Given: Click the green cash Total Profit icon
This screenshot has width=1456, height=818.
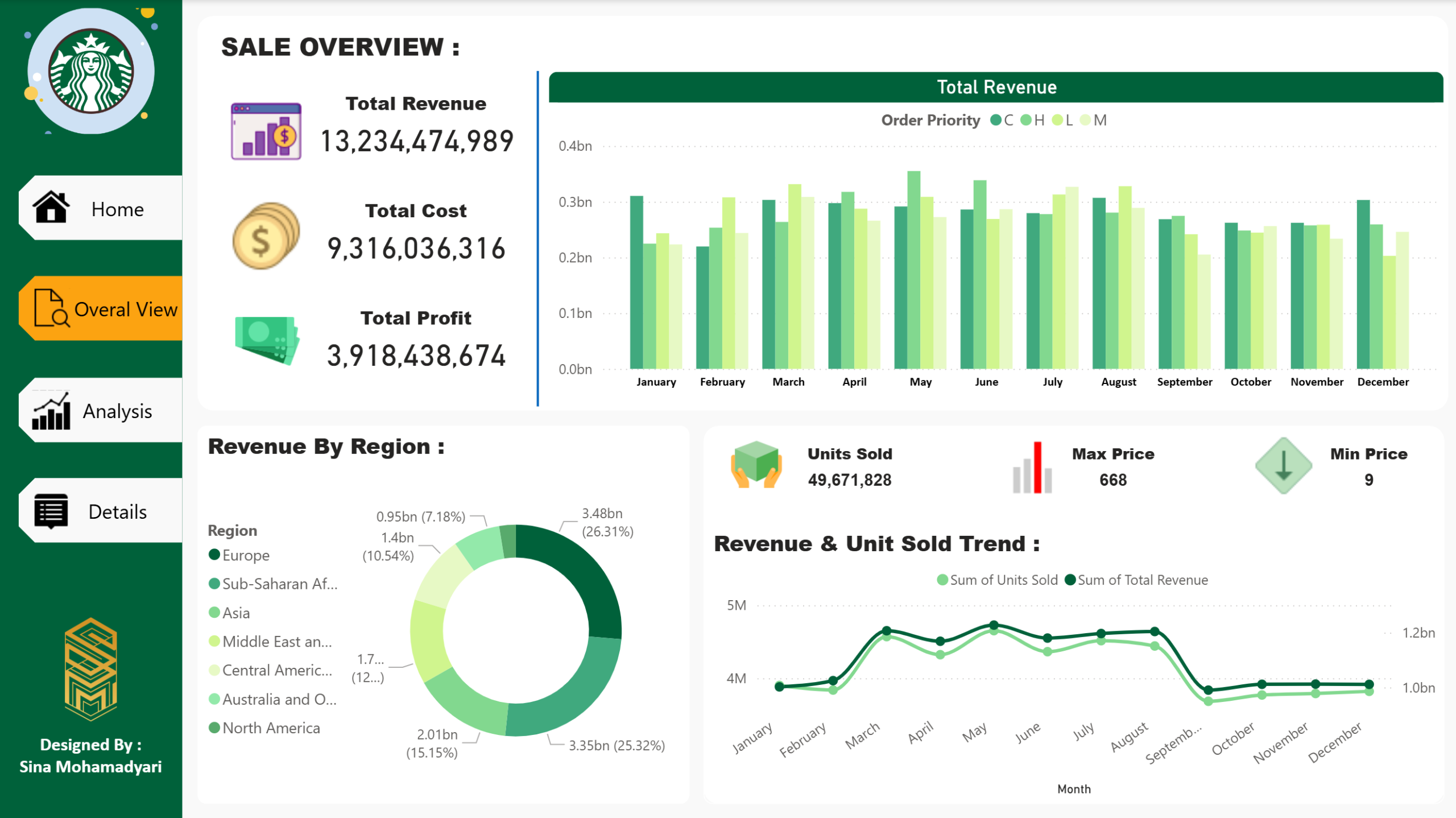Looking at the screenshot, I should point(266,340).
